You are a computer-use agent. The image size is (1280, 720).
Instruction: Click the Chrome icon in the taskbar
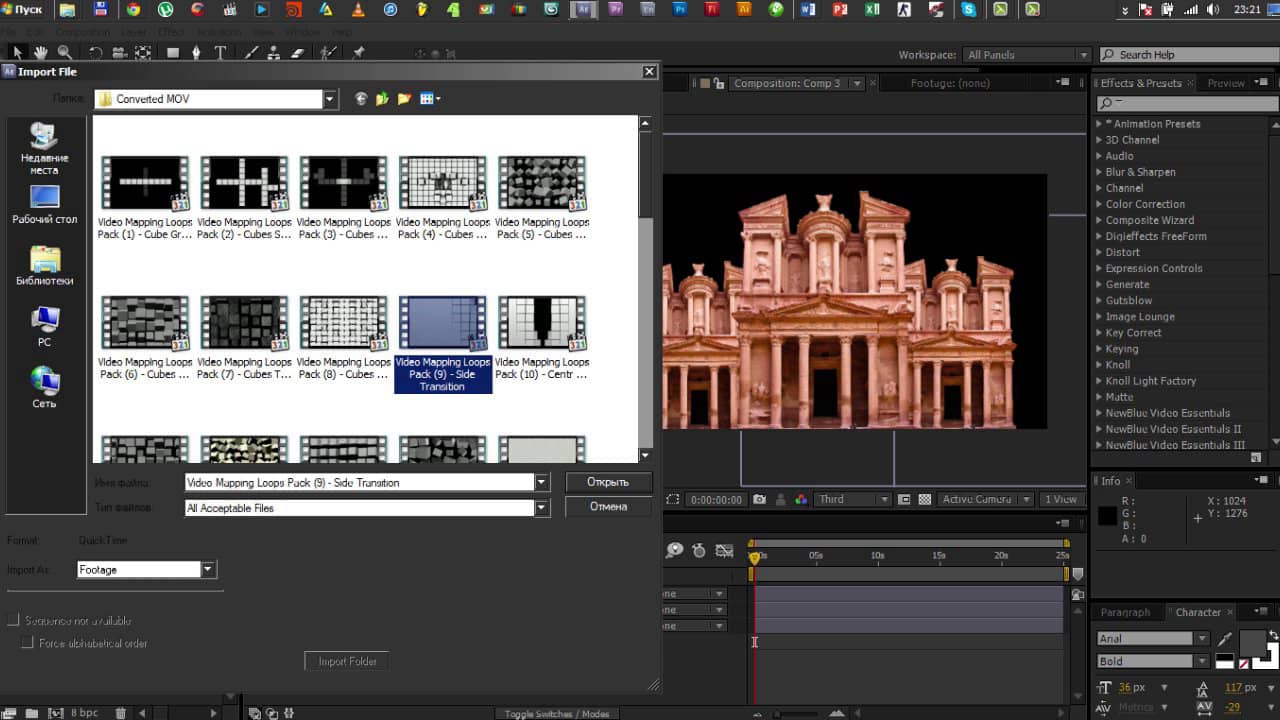[132, 10]
